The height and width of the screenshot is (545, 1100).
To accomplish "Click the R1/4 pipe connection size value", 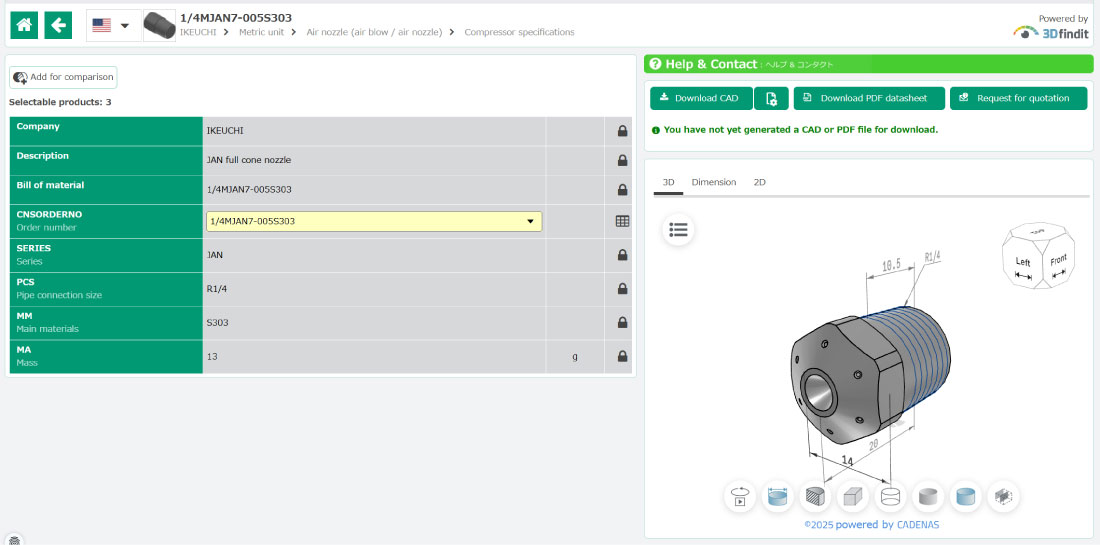I will [217, 288].
